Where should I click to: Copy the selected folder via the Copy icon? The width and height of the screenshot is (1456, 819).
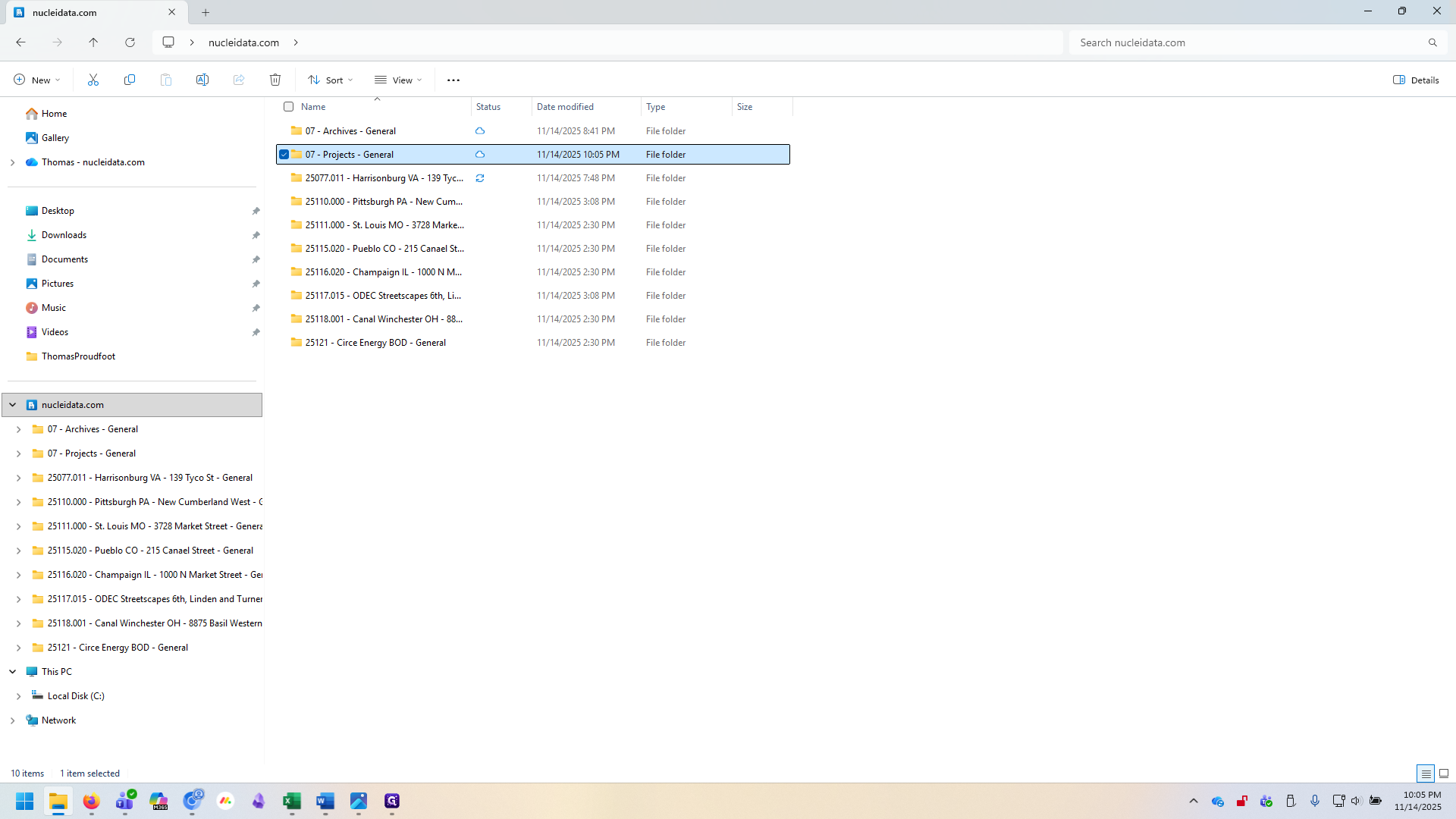pyautogui.click(x=130, y=80)
